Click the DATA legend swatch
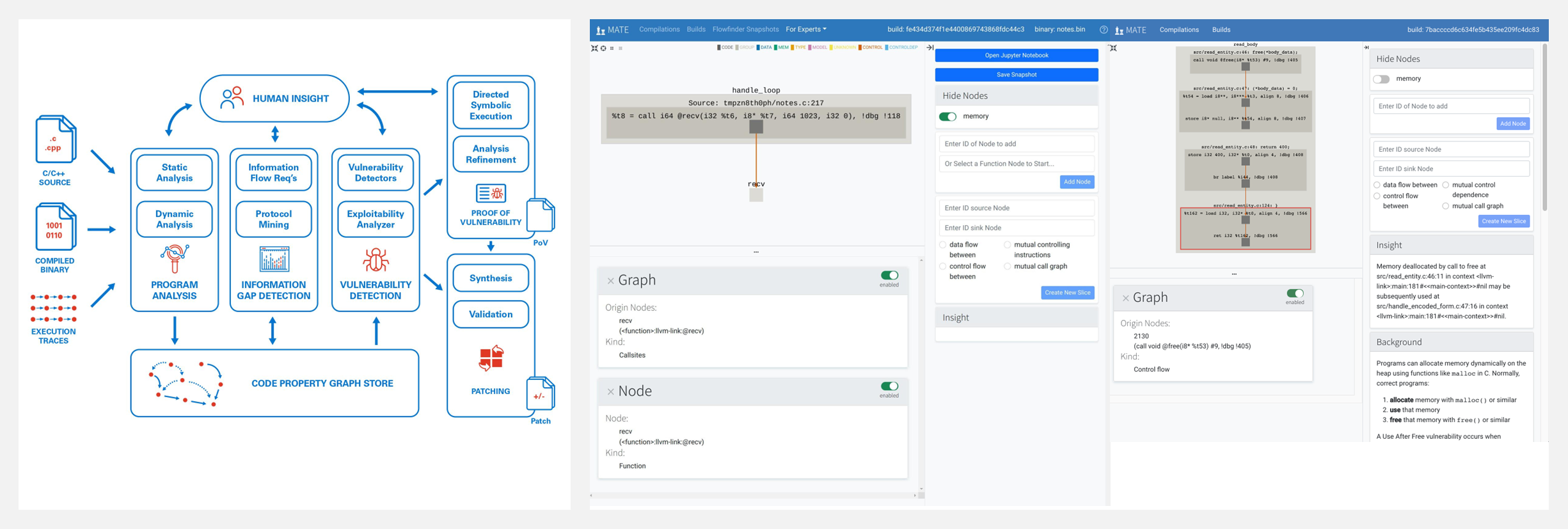Viewport: 1568px width, 529px height. [x=758, y=47]
